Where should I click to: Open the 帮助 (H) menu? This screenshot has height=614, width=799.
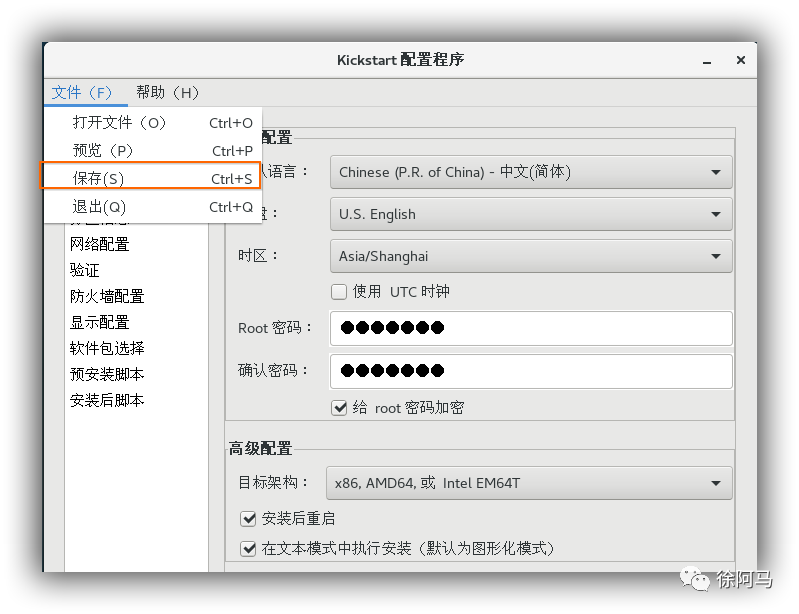(x=167, y=93)
